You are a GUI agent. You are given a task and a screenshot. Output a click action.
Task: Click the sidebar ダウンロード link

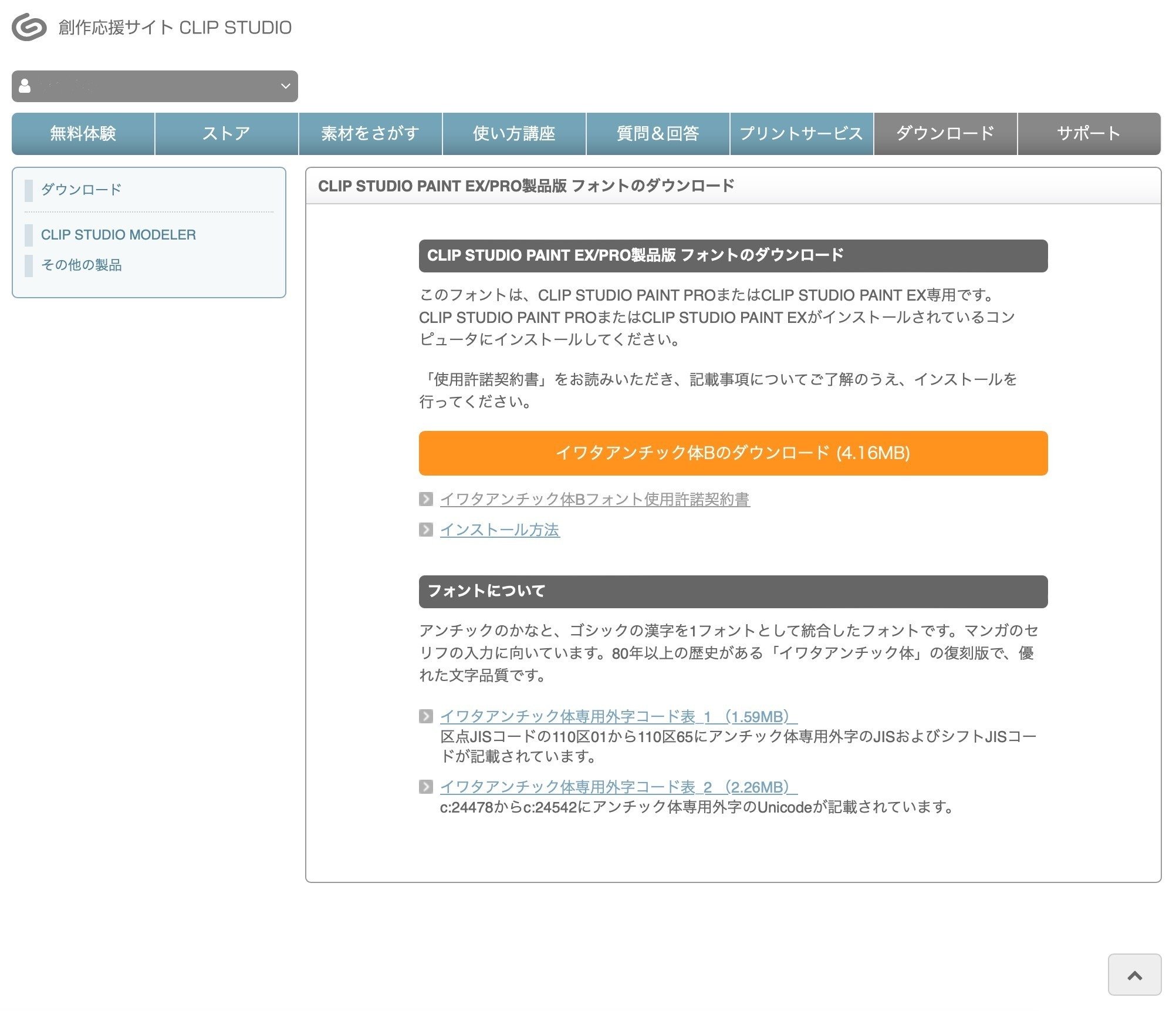point(81,190)
